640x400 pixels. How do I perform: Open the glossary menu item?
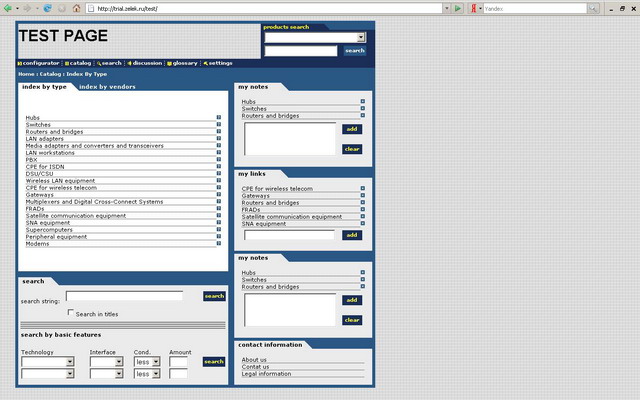182,63
